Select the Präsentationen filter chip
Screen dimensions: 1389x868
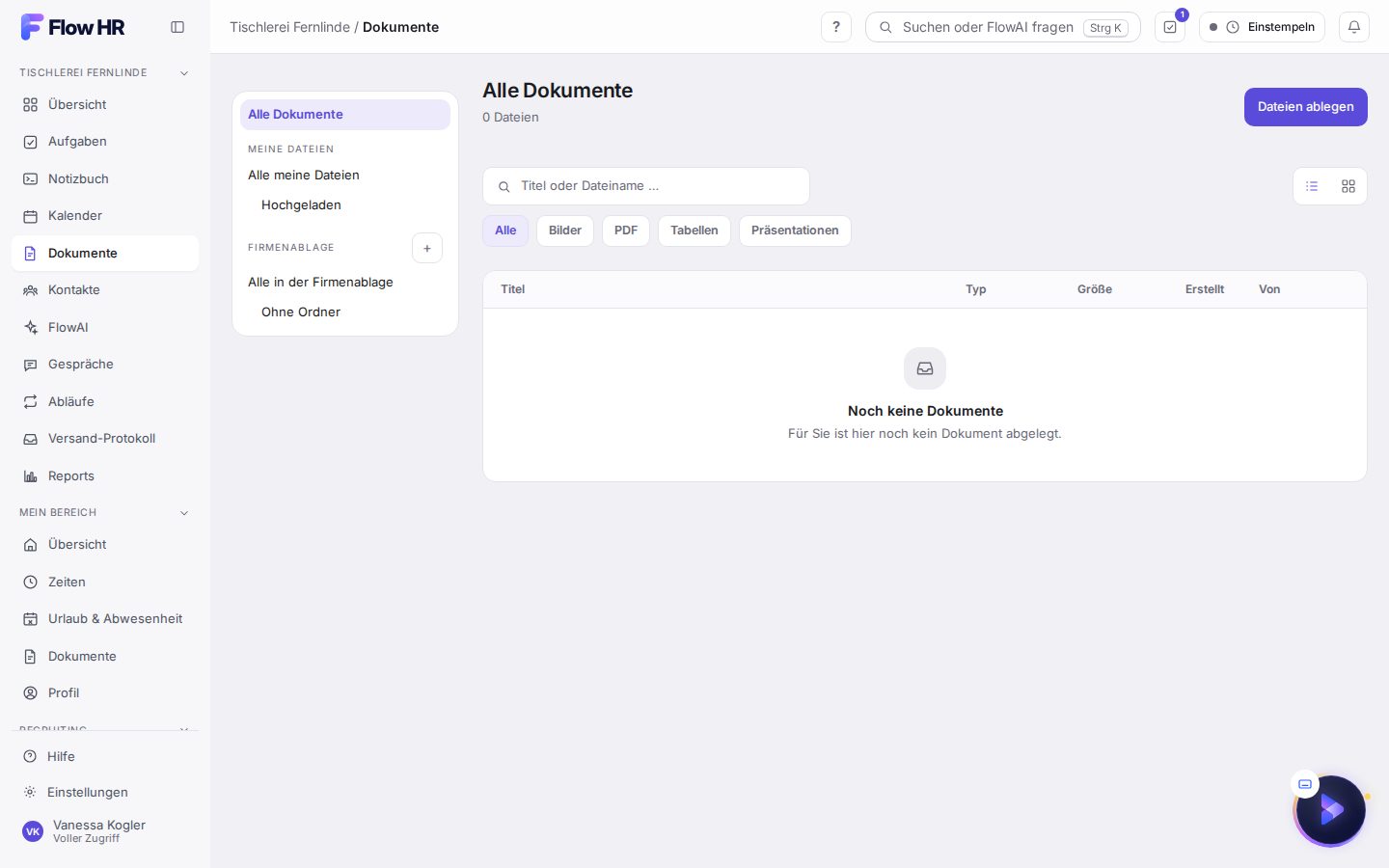(795, 231)
